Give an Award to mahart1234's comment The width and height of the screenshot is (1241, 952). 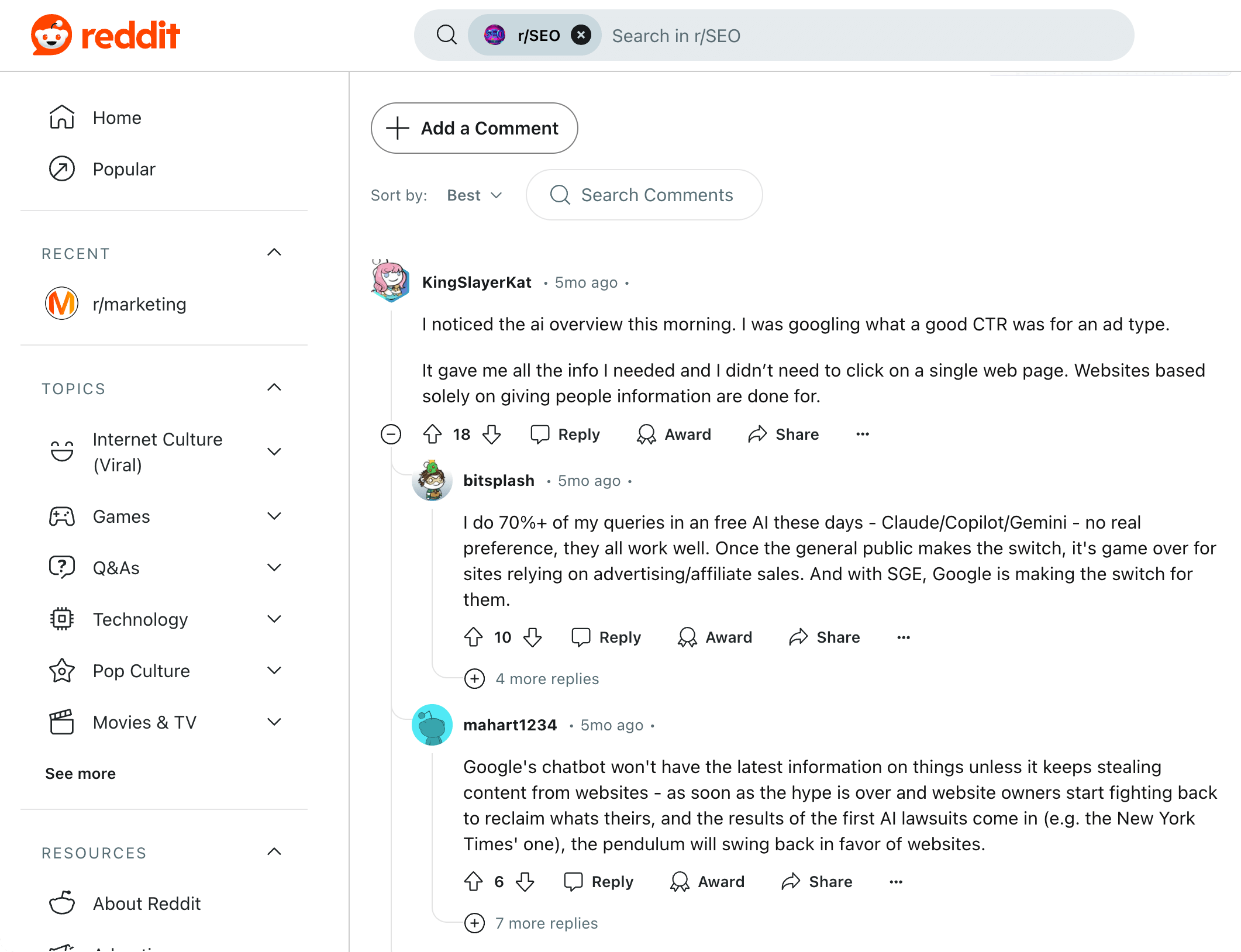(707, 881)
